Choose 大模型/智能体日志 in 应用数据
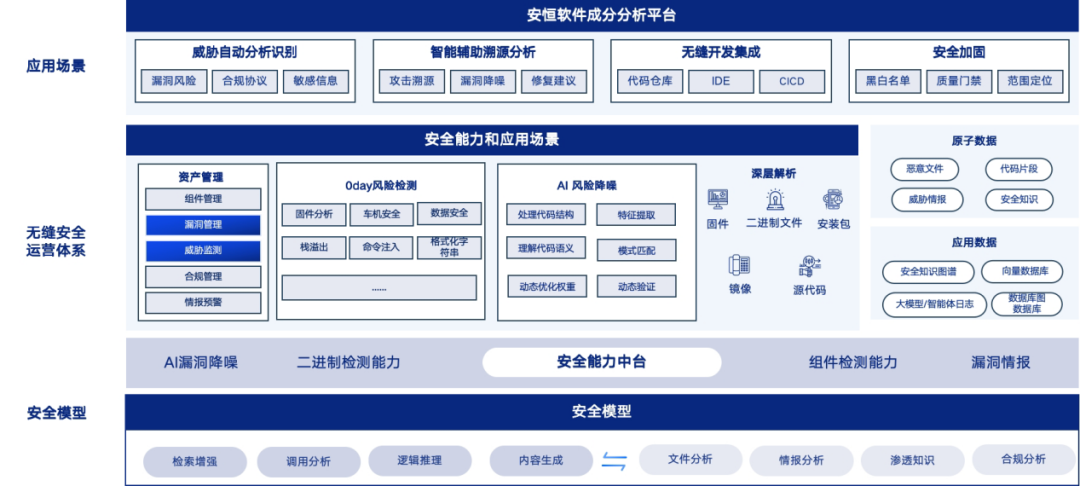Screen dimensions: 1080x486 pos(934,304)
